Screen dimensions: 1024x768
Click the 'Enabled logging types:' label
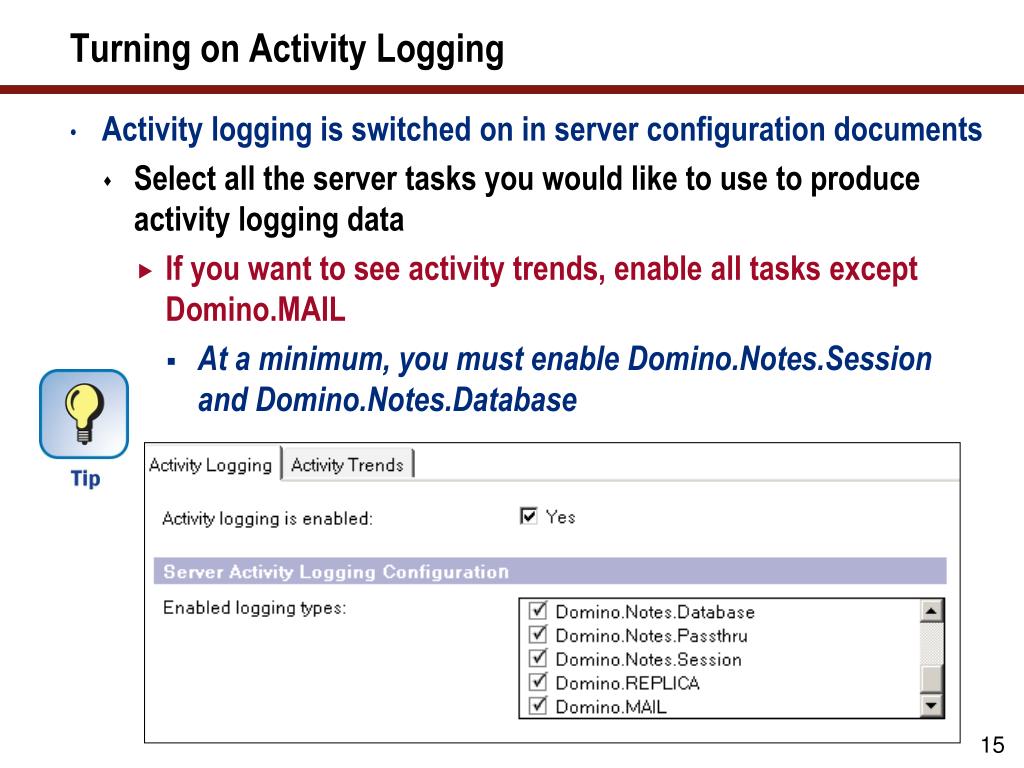coord(255,608)
